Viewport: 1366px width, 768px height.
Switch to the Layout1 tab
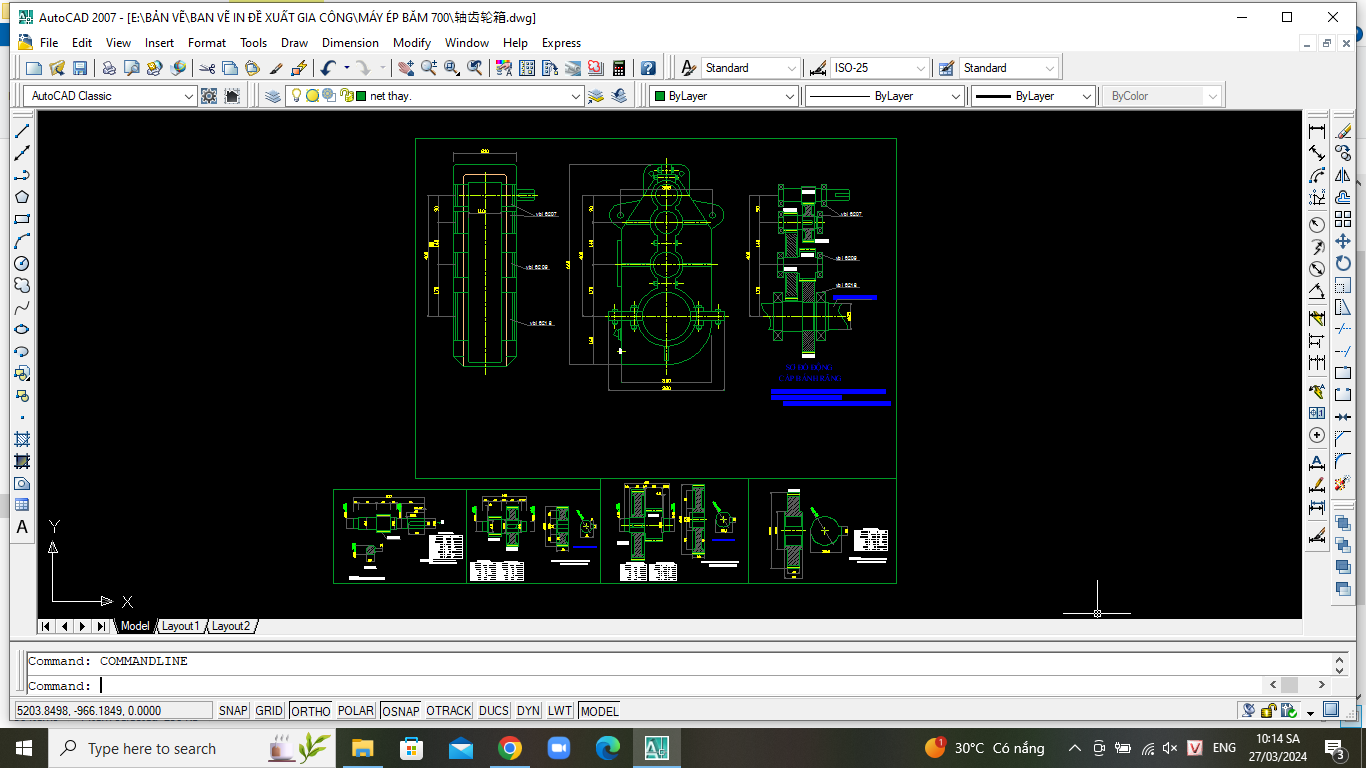(x=181, y=626)
